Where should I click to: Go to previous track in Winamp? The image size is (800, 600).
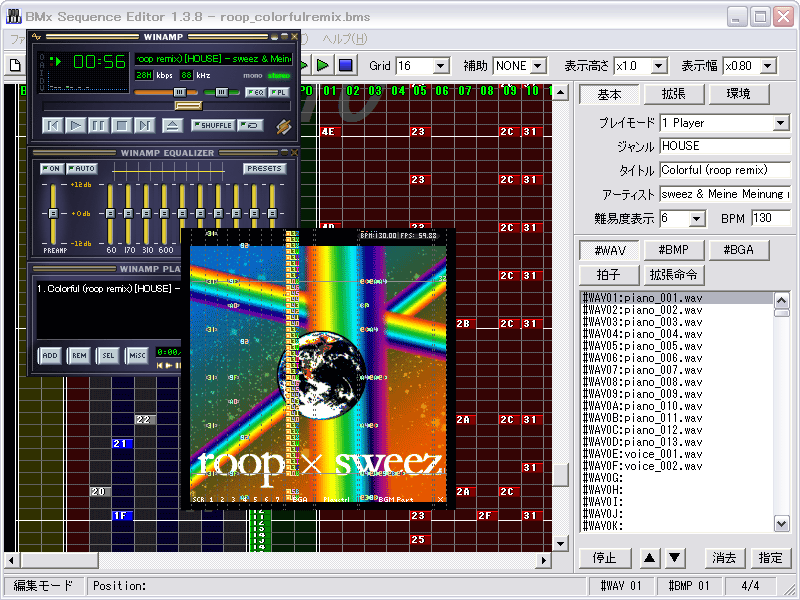[x=53, y=125]
